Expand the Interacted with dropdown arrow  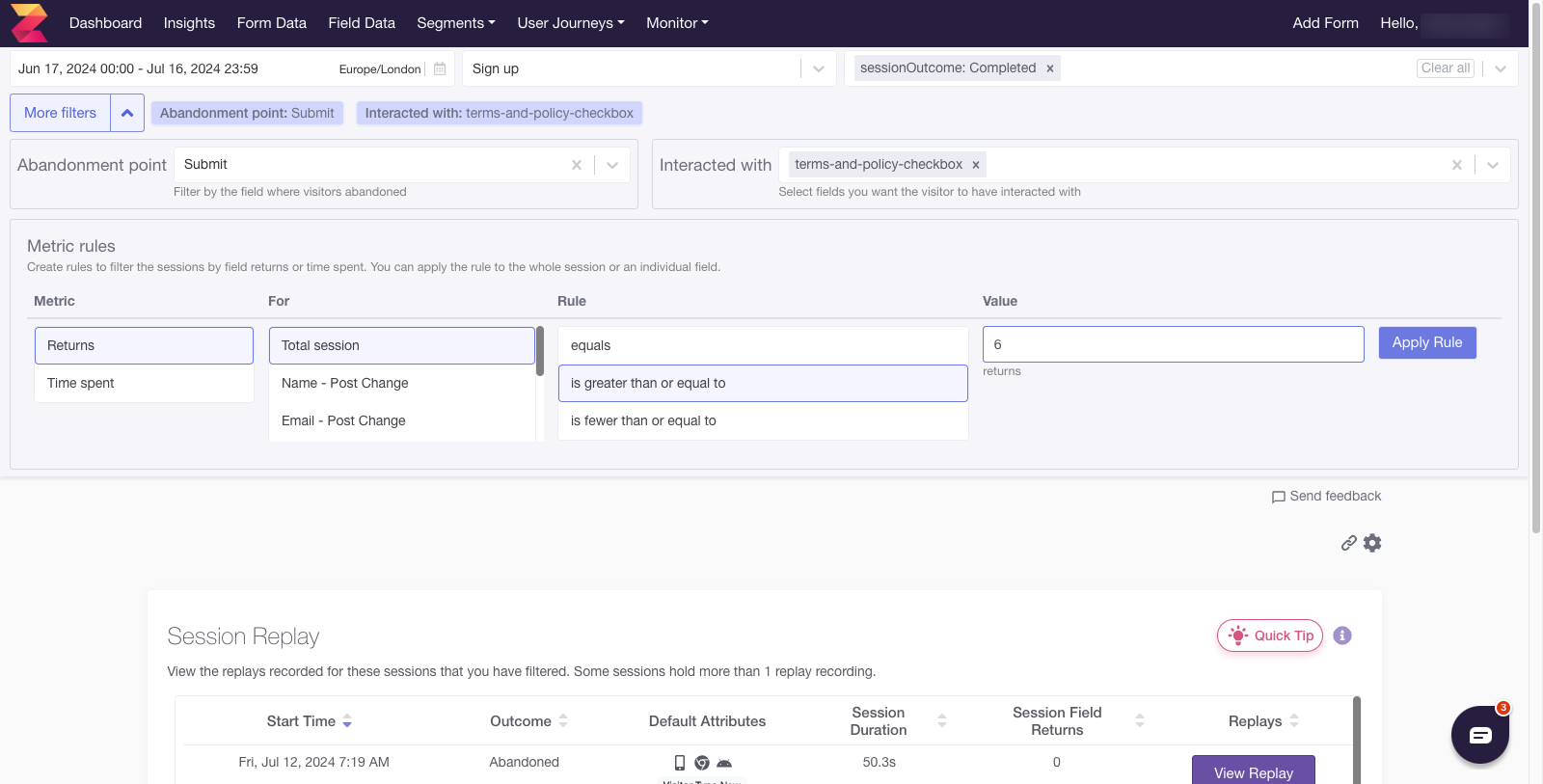pos(1493,165)
